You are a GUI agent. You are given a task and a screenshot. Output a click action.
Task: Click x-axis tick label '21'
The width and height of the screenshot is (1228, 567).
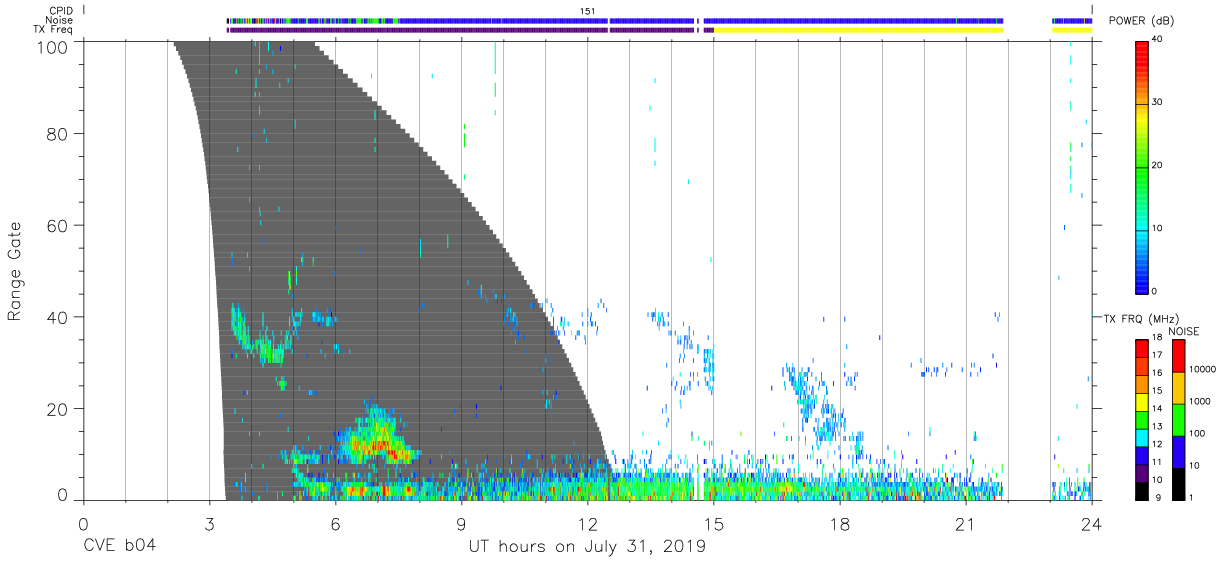point(966,522)
